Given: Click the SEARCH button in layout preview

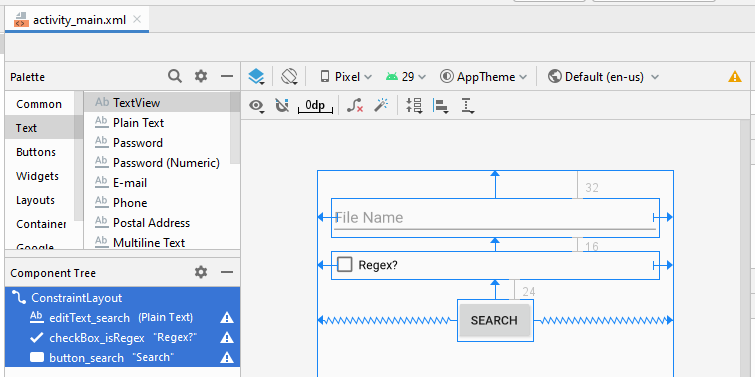Looking at the screenshot, I should [495, 320].
